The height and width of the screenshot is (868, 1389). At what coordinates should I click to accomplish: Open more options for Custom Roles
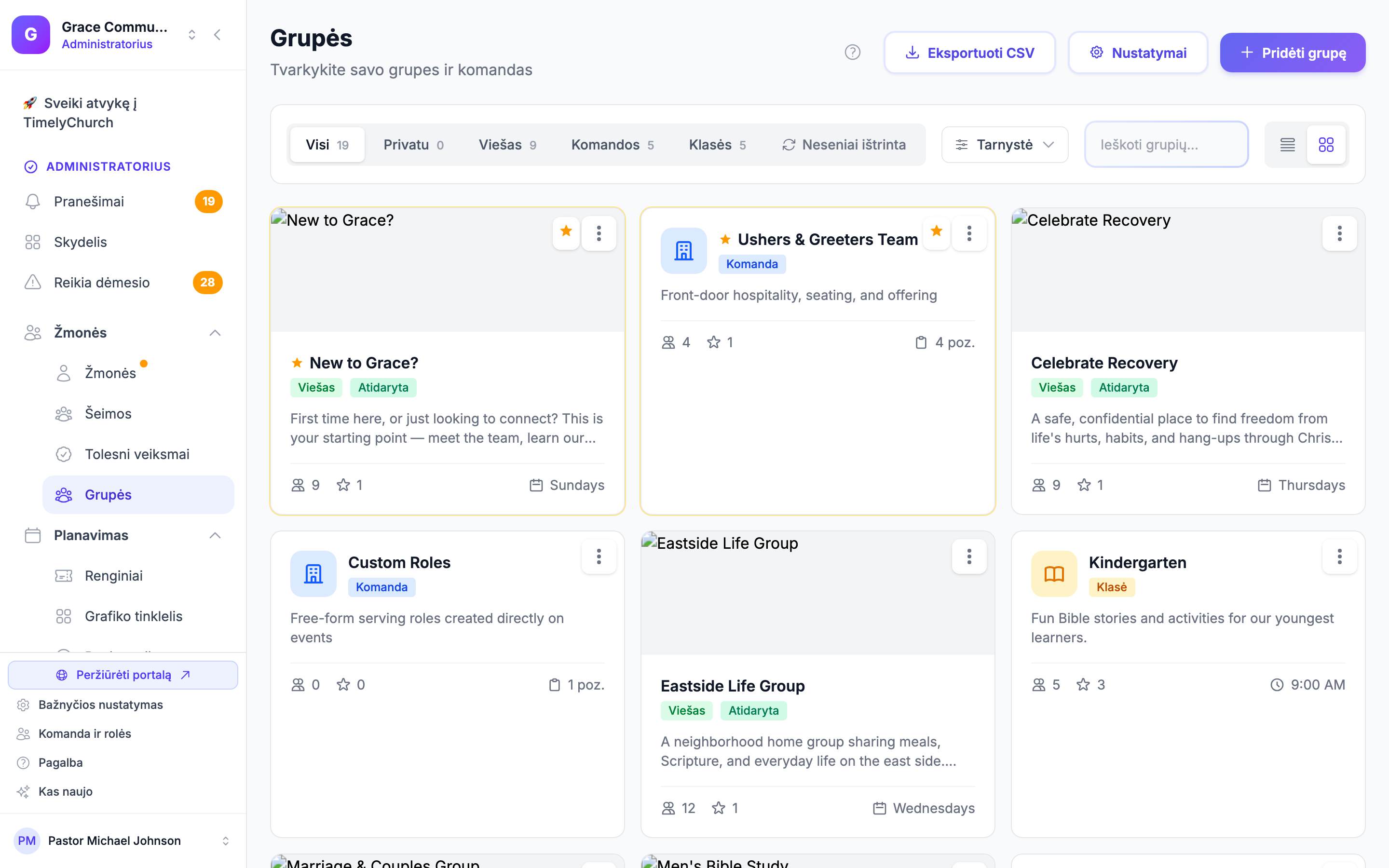tap(599, 556)
